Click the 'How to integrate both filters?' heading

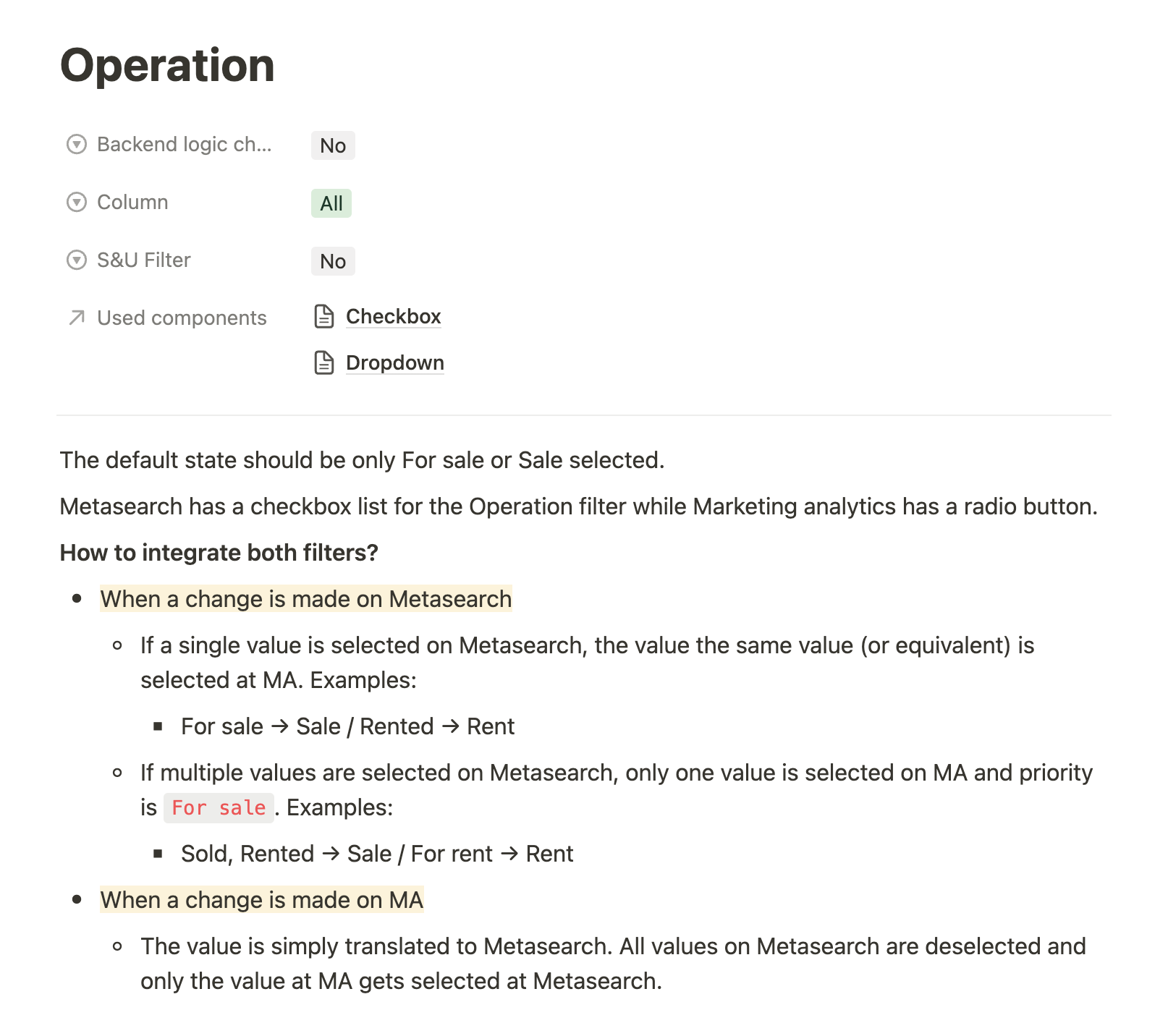[x=219, y=553]
